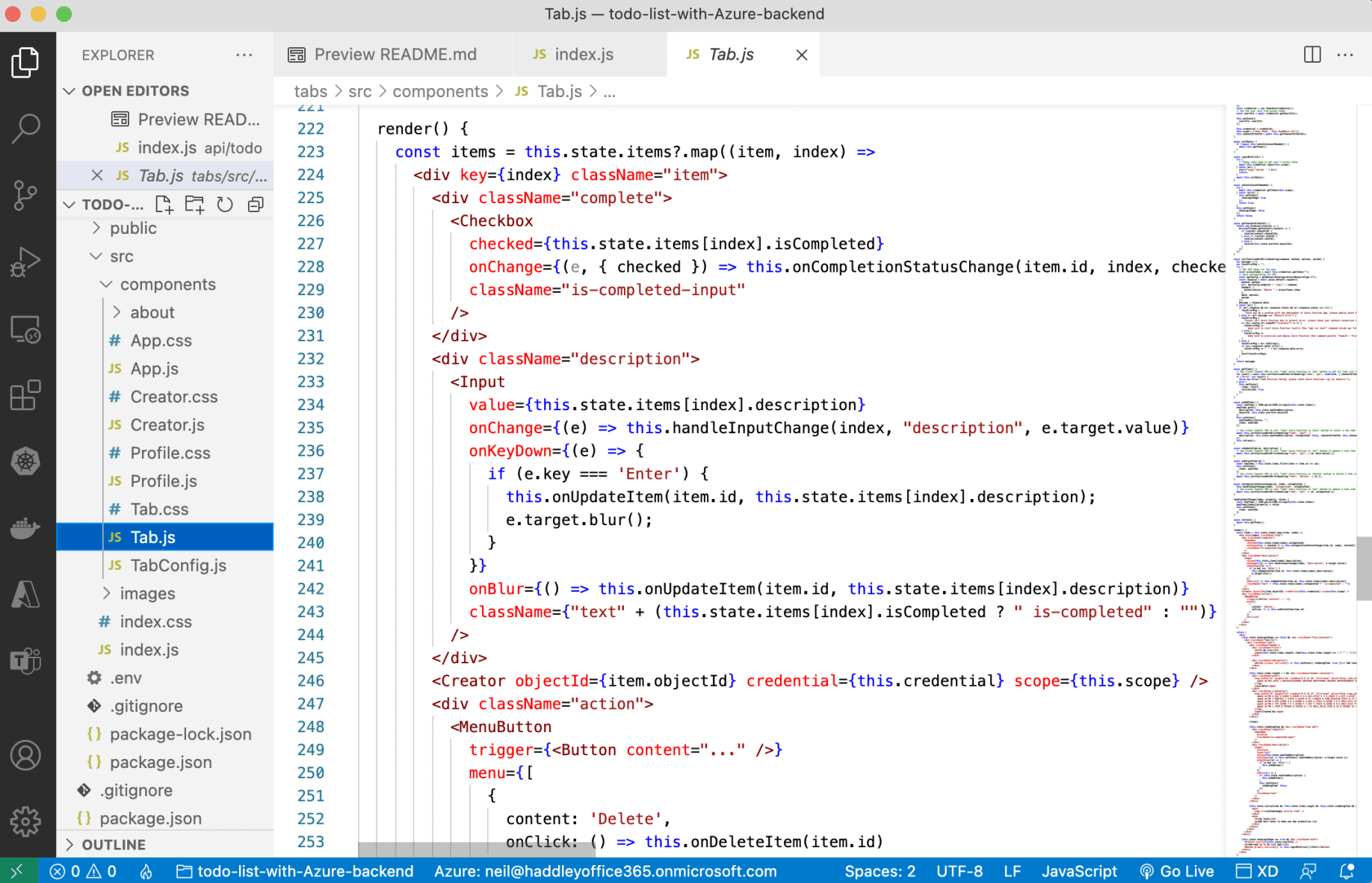Collapse all folders in explorer
This screenshot has width=1372, height=883.
(x=256, y=204)
